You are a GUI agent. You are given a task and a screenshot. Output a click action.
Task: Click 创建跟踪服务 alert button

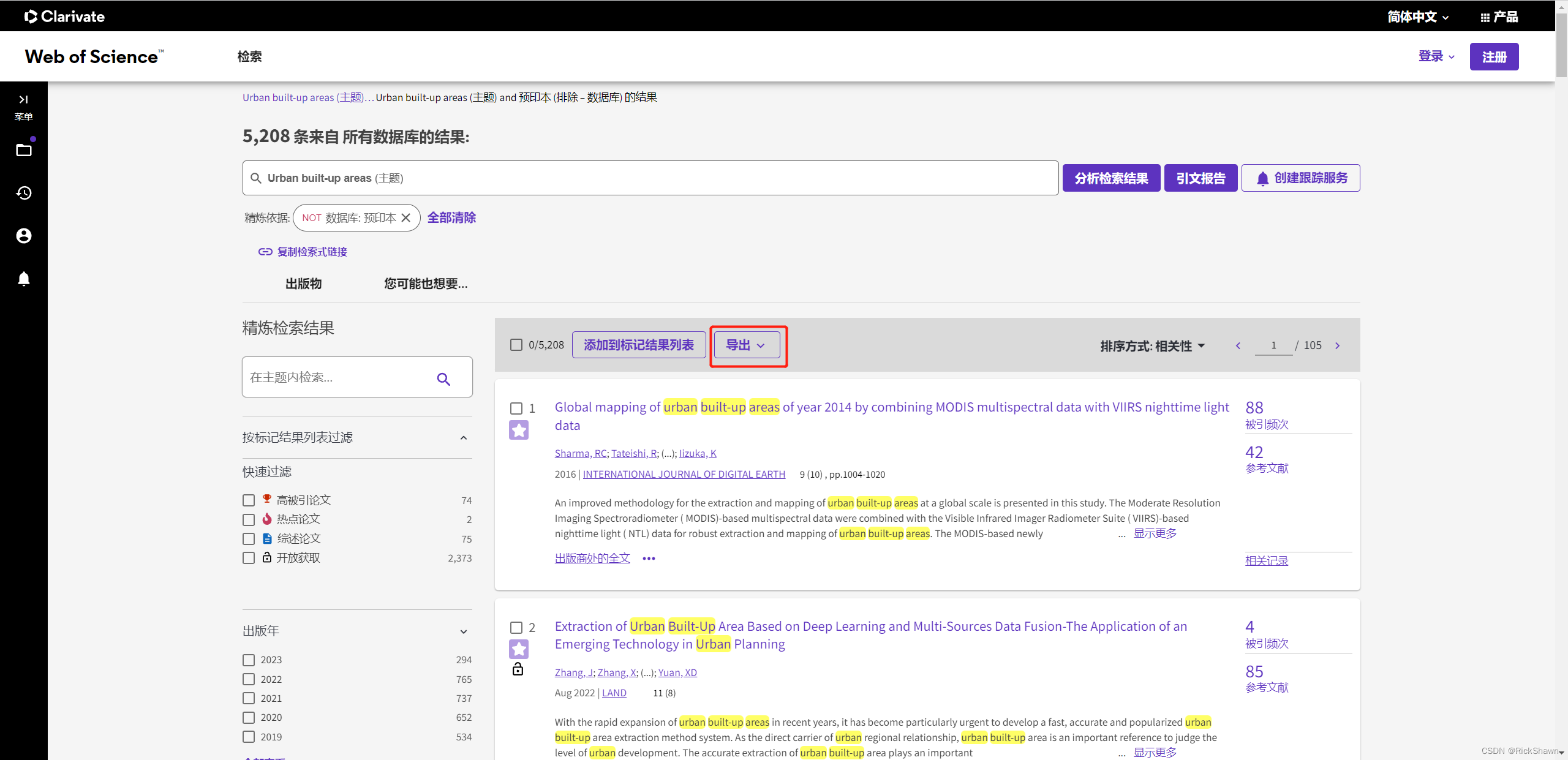click(x=1301, y=178)
